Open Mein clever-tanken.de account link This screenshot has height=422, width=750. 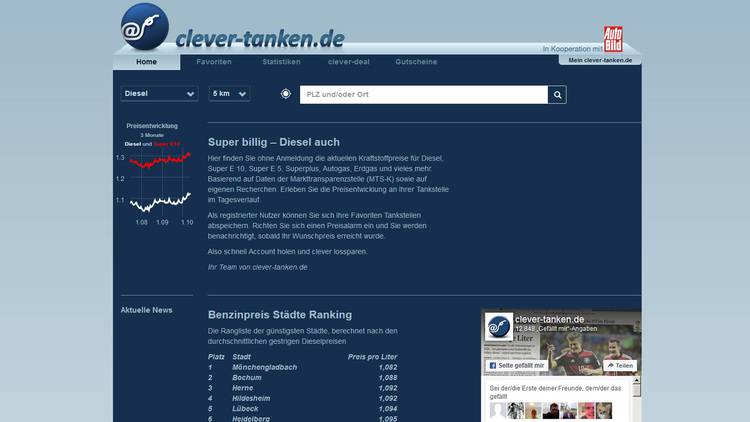click(600, 60)
